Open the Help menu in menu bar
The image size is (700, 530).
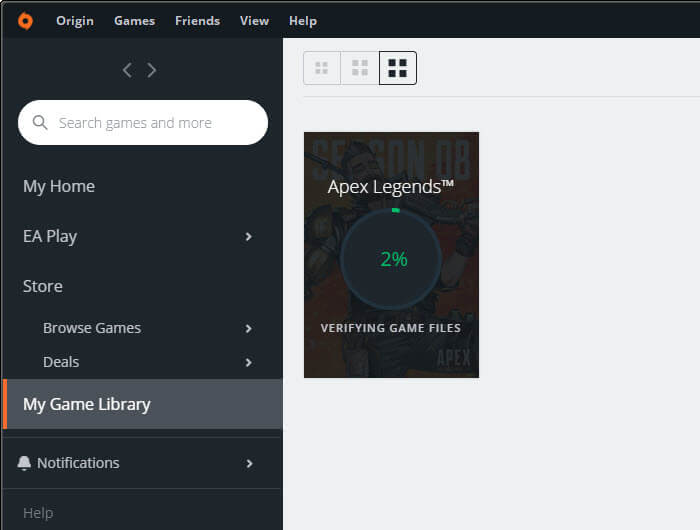[303, 21]
